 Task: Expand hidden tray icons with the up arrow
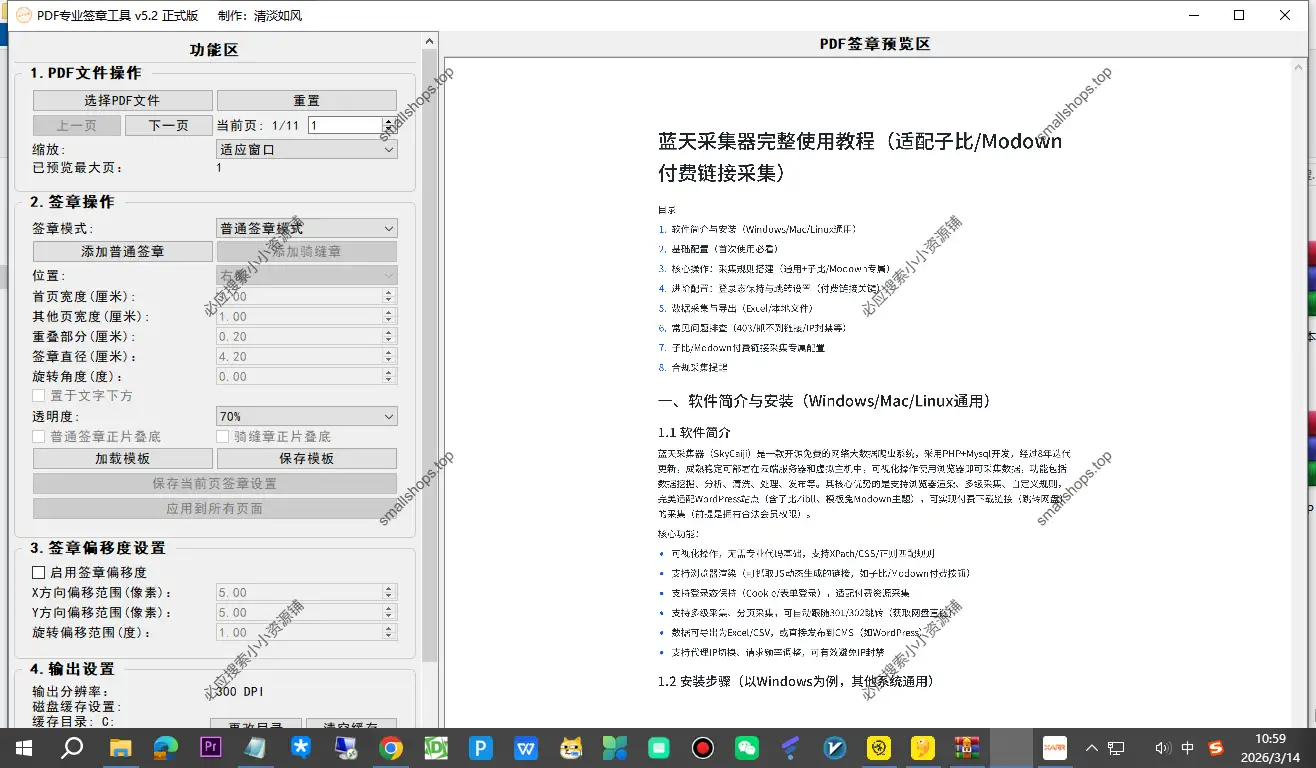(1091, 747)
